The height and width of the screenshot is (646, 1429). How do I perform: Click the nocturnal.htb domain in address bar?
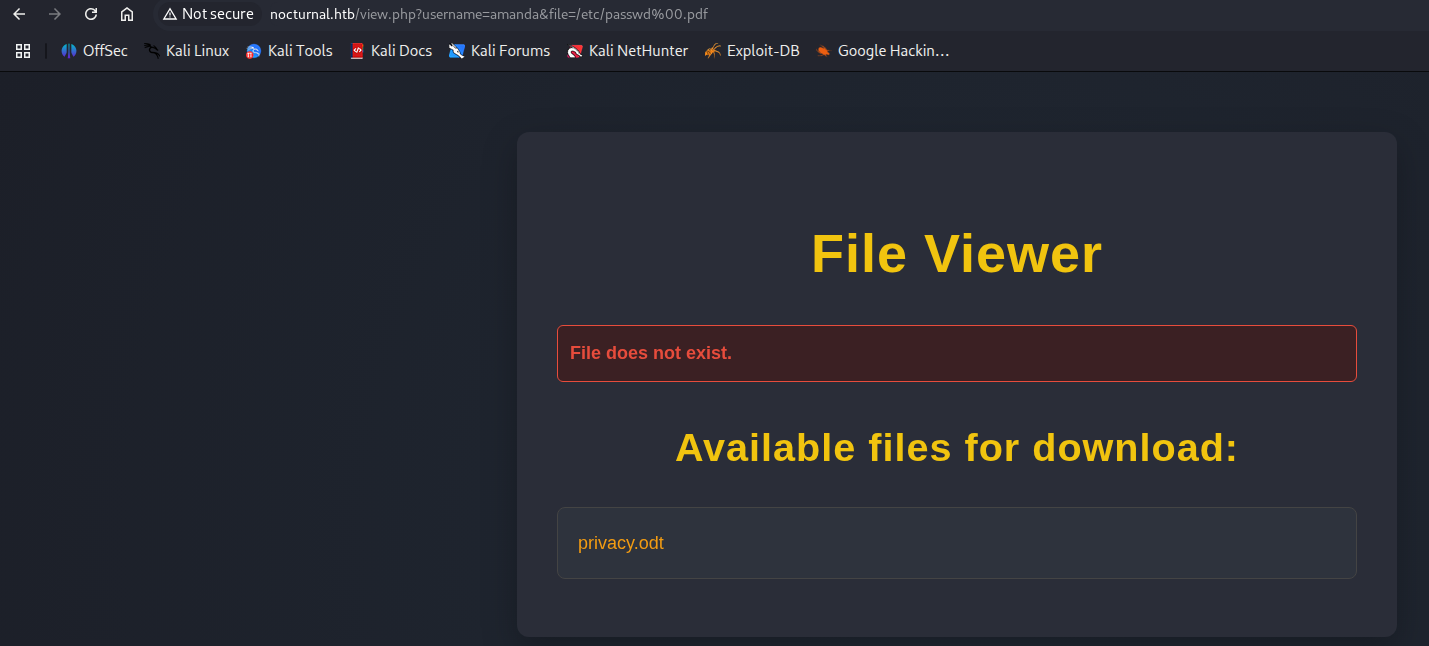point(312,14)
